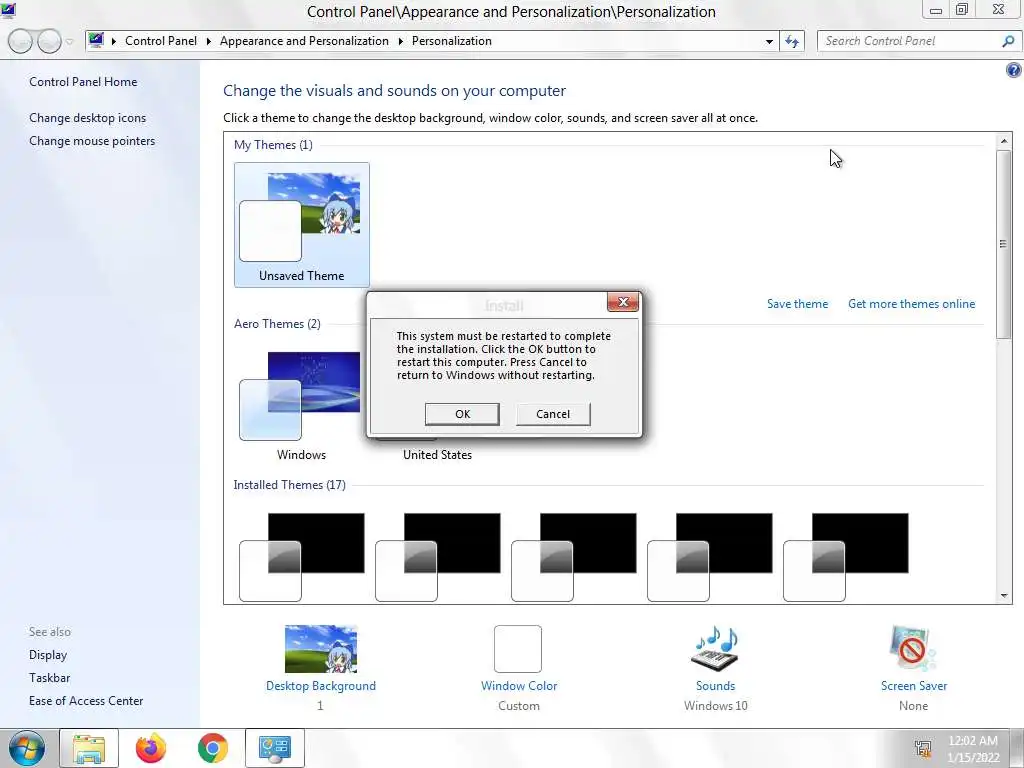The width and height of the screenshot is (1024, 768).
Task: Click the theme list scroll up arrow
Action: (x=1004, y=141)
